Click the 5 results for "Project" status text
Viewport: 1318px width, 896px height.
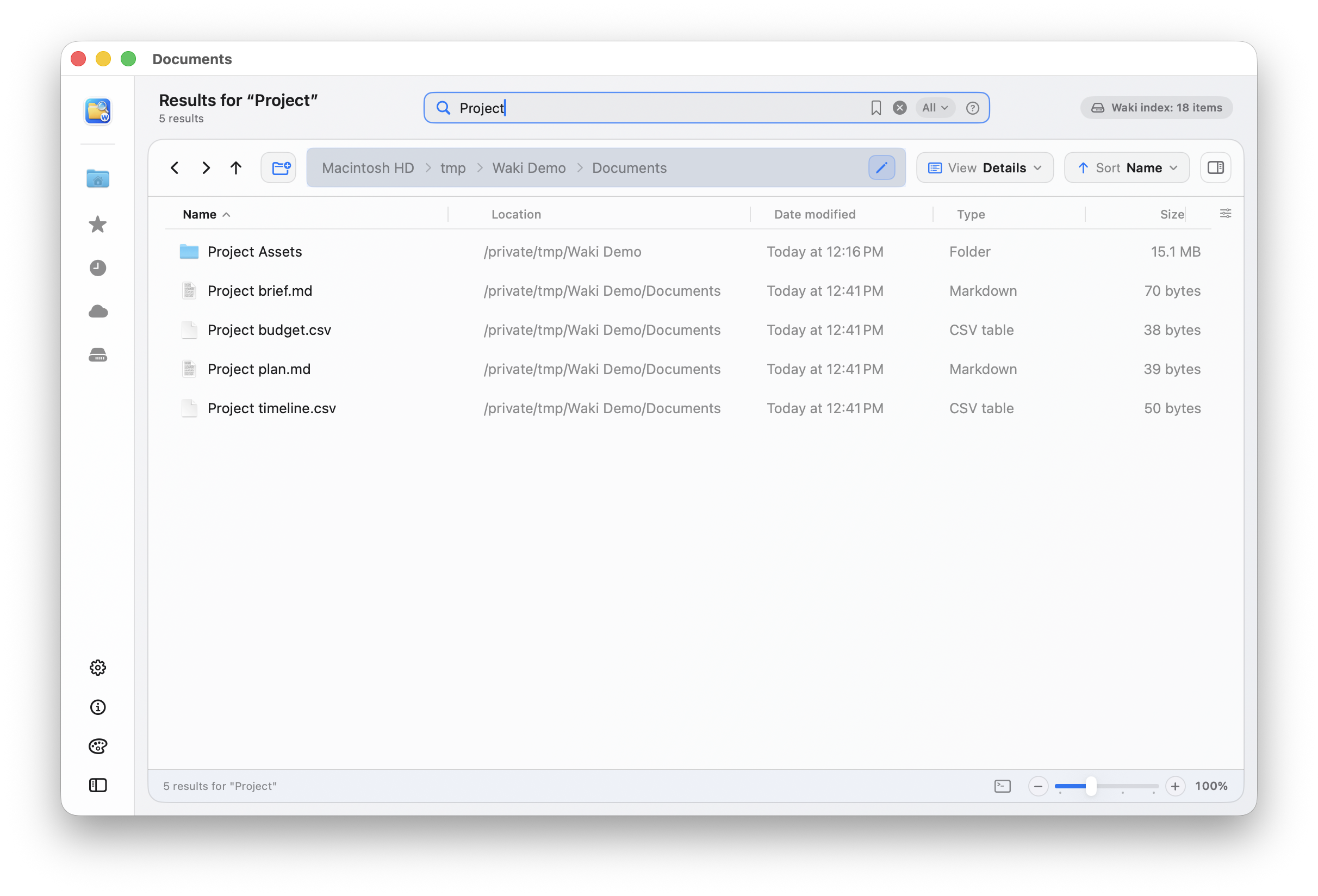[x=220, y=786]
